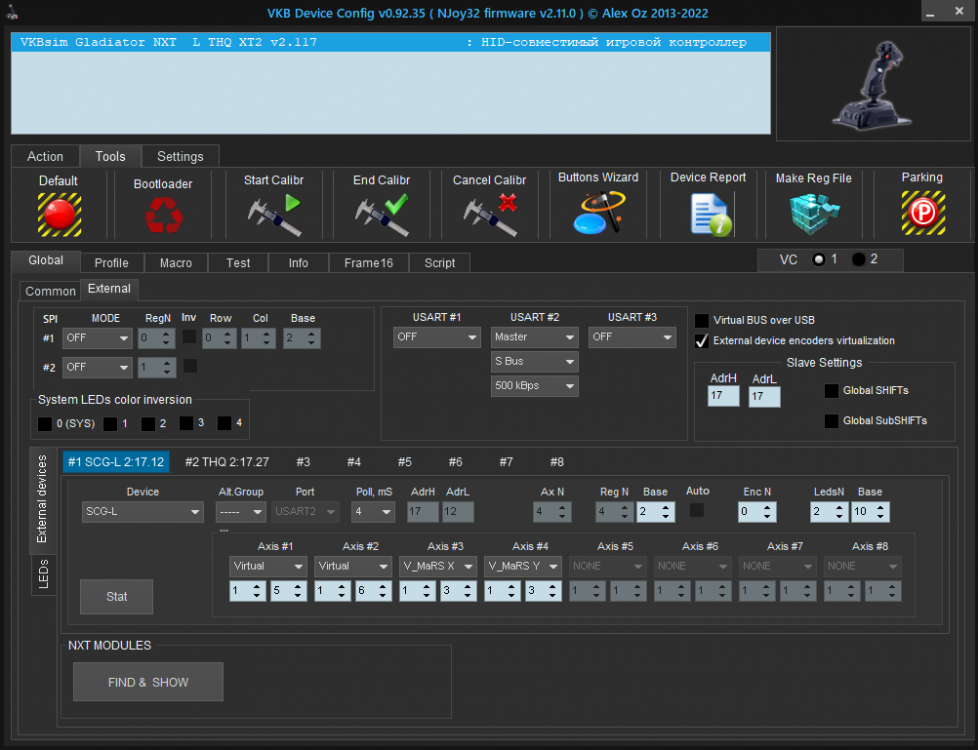Click the Stat button
Screen dimensions: 978x750
point(117,597)
